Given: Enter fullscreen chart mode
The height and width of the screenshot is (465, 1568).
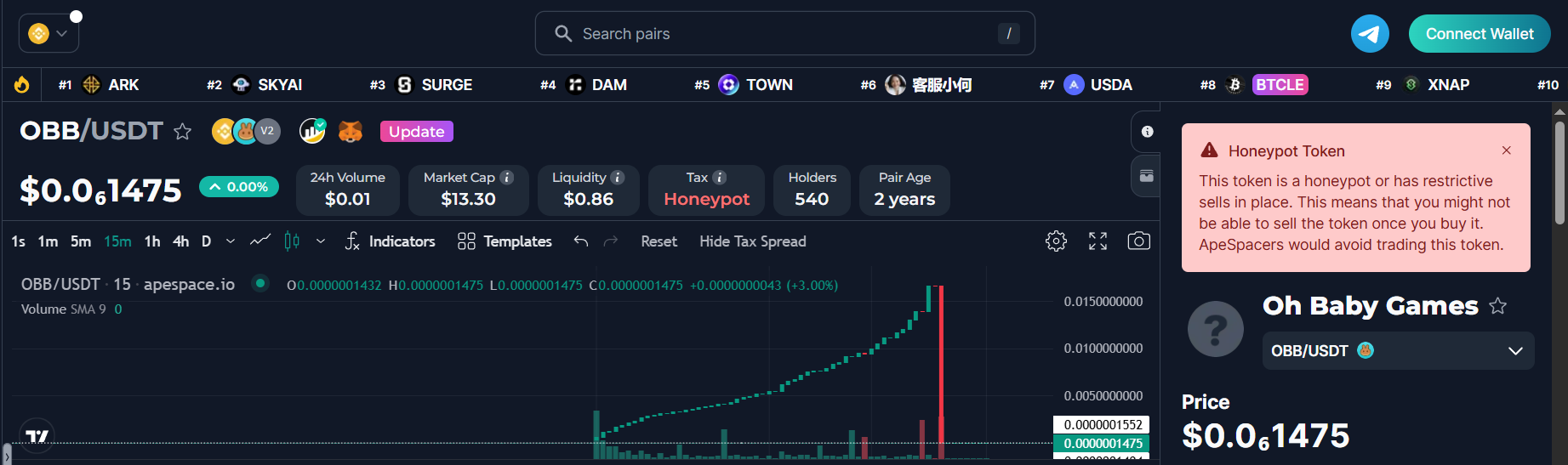Looking at the screenshot, I should (x=1098, y=241).
